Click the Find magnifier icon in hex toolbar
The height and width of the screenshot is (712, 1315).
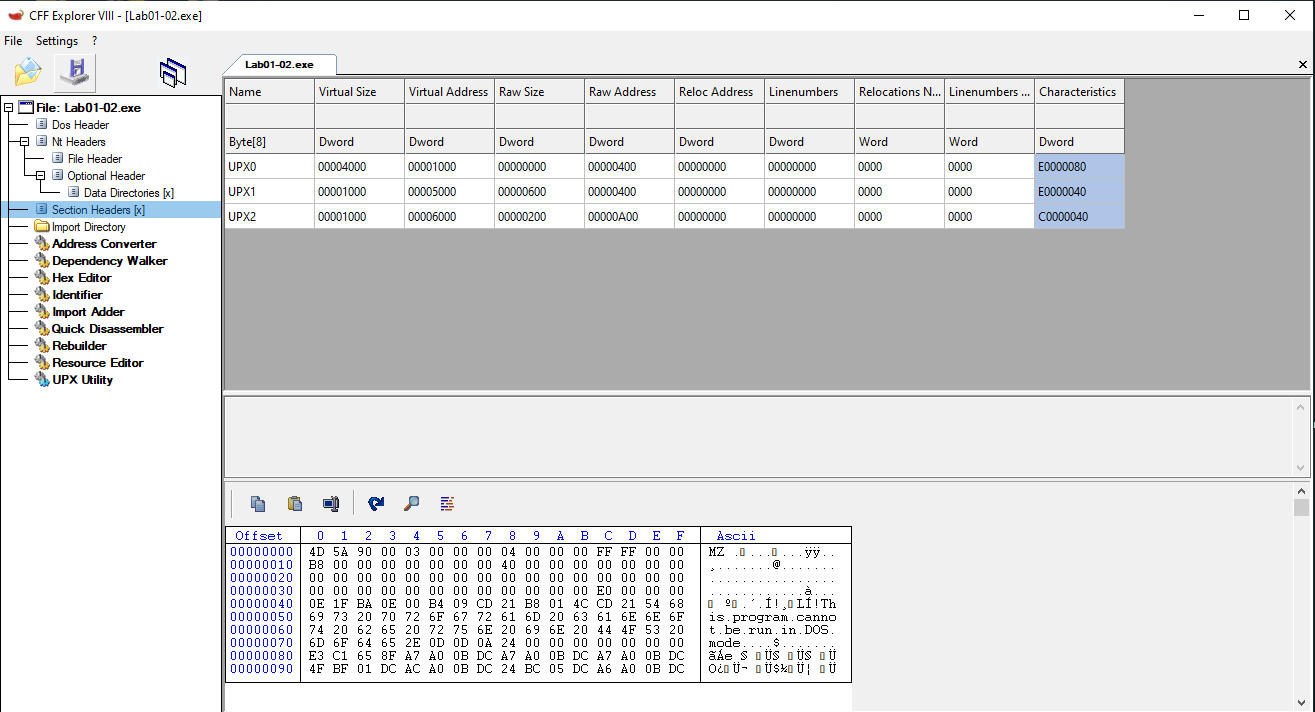pyautogui.click(x=411, y=504)
